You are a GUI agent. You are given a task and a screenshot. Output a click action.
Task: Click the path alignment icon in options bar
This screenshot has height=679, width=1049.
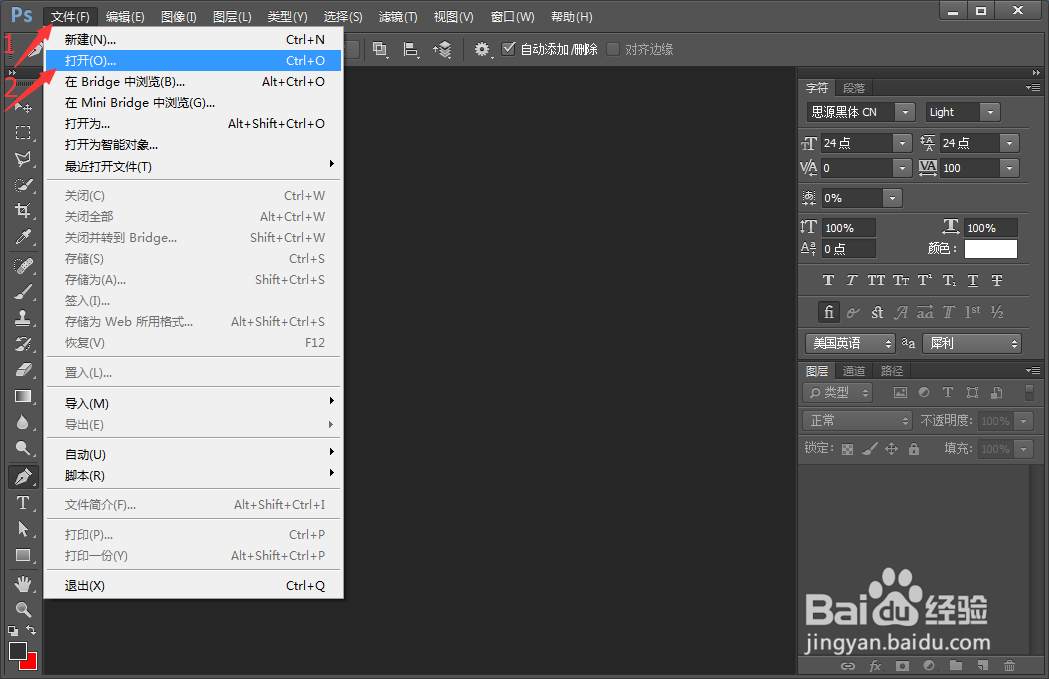[x=411, y=49]
